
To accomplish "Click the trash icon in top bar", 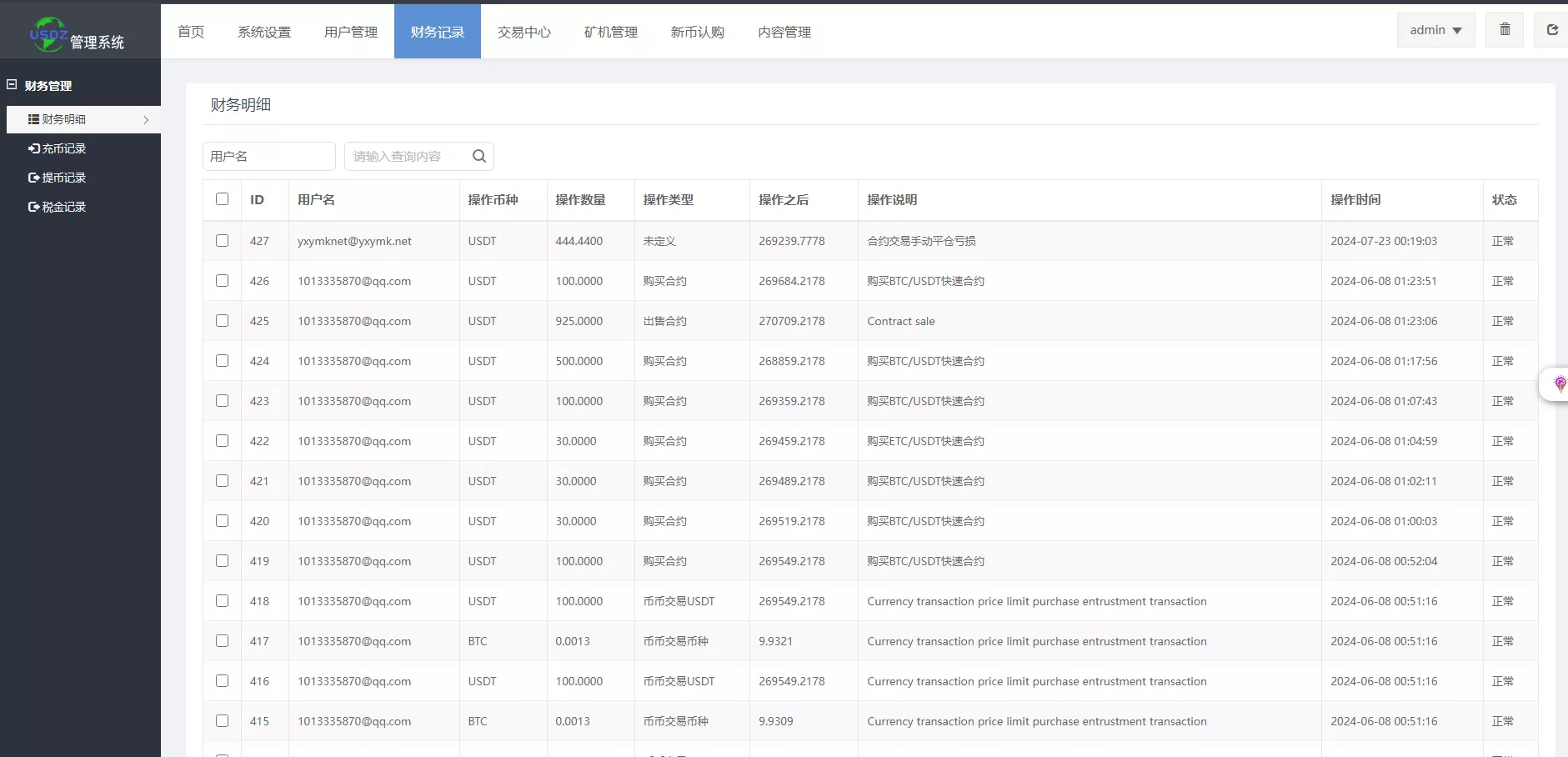I will click(x=1505, y=30).
